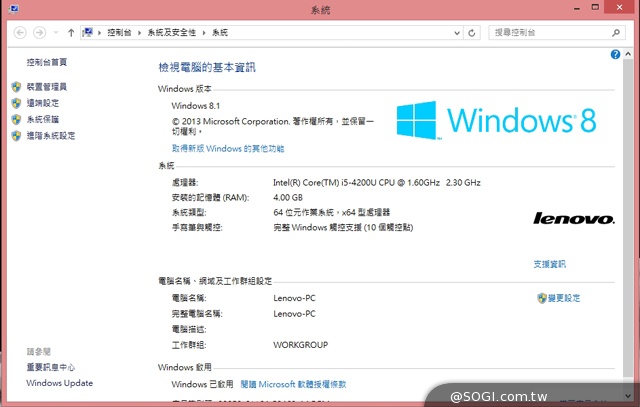Screen dimensions: 640x407
Task: Click the Forward navigation arrow
Action: [x=39, y=33]
